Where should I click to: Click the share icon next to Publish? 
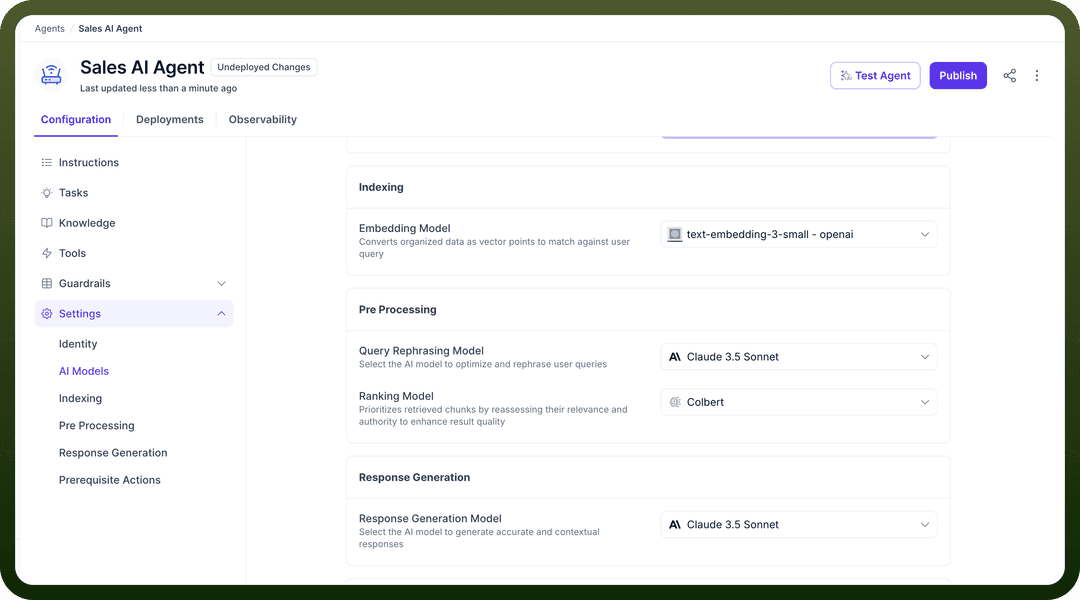(x=1009, y=76)
